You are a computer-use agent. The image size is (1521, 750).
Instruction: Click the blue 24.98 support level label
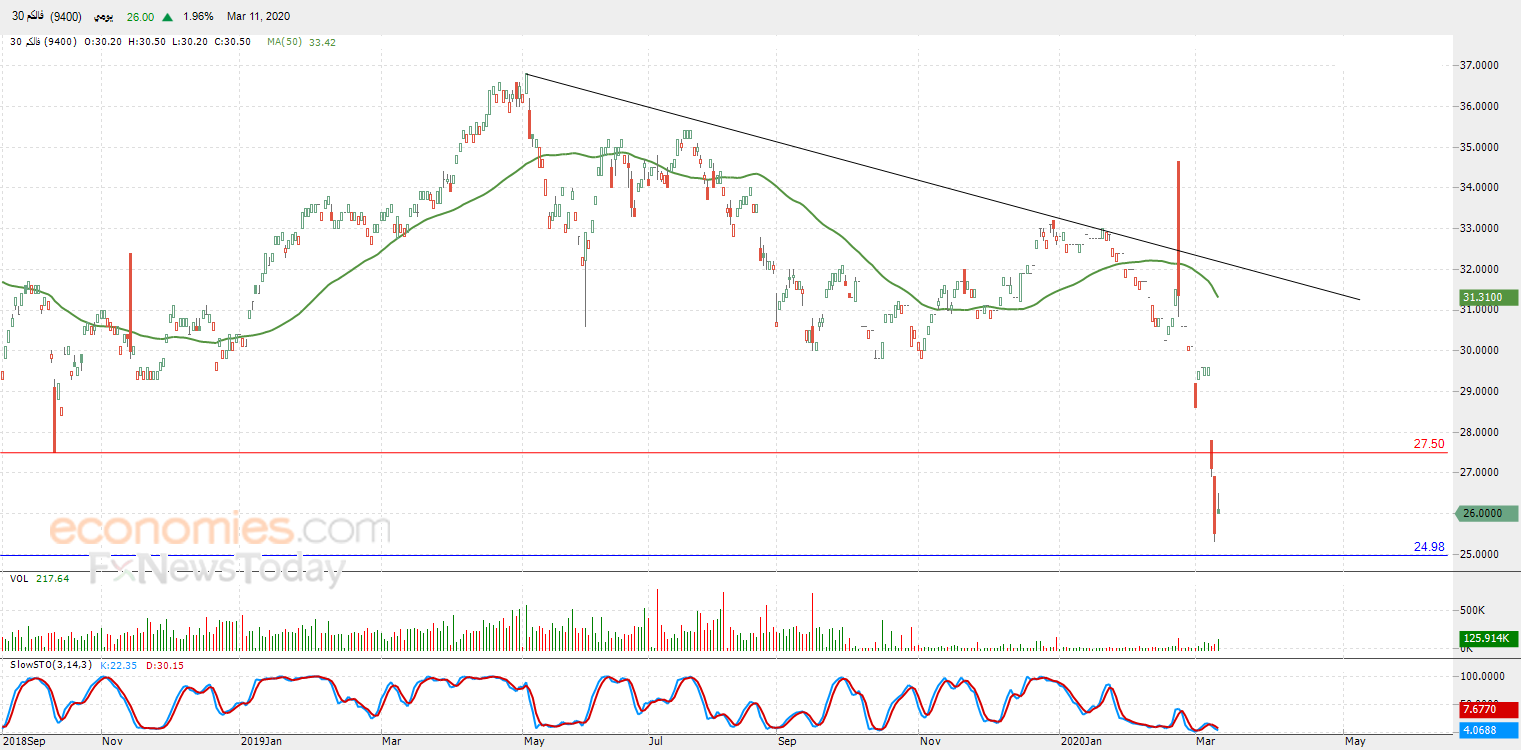click(1428, 547)
